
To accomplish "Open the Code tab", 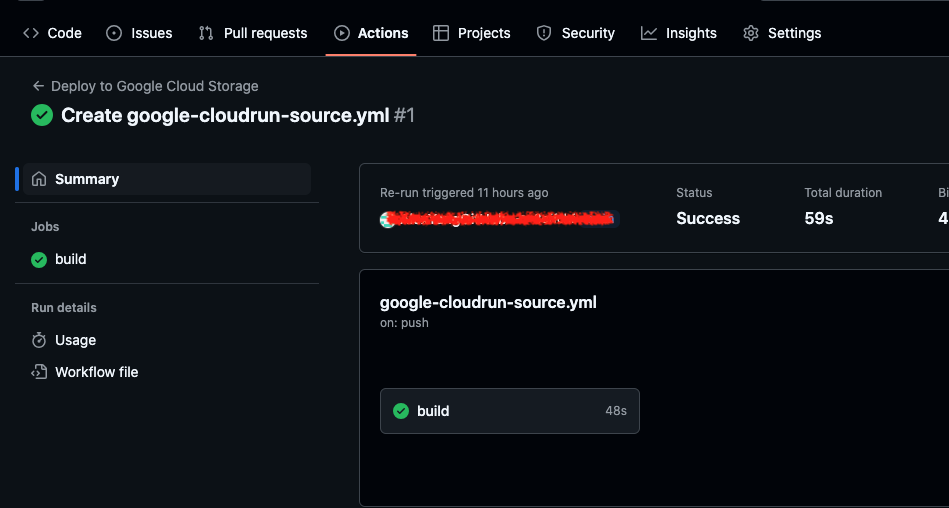I will click(x=52, y=33).
